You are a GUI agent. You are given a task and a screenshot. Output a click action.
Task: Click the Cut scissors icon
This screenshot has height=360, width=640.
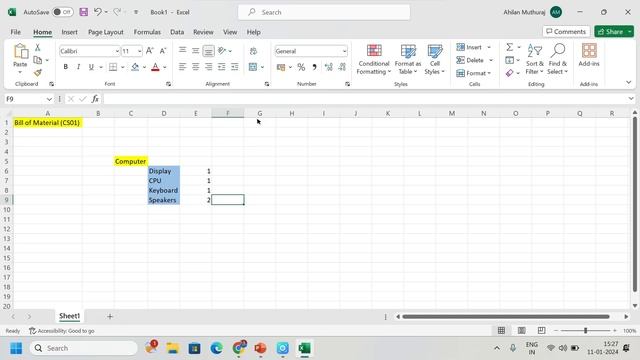click(38, 47)
